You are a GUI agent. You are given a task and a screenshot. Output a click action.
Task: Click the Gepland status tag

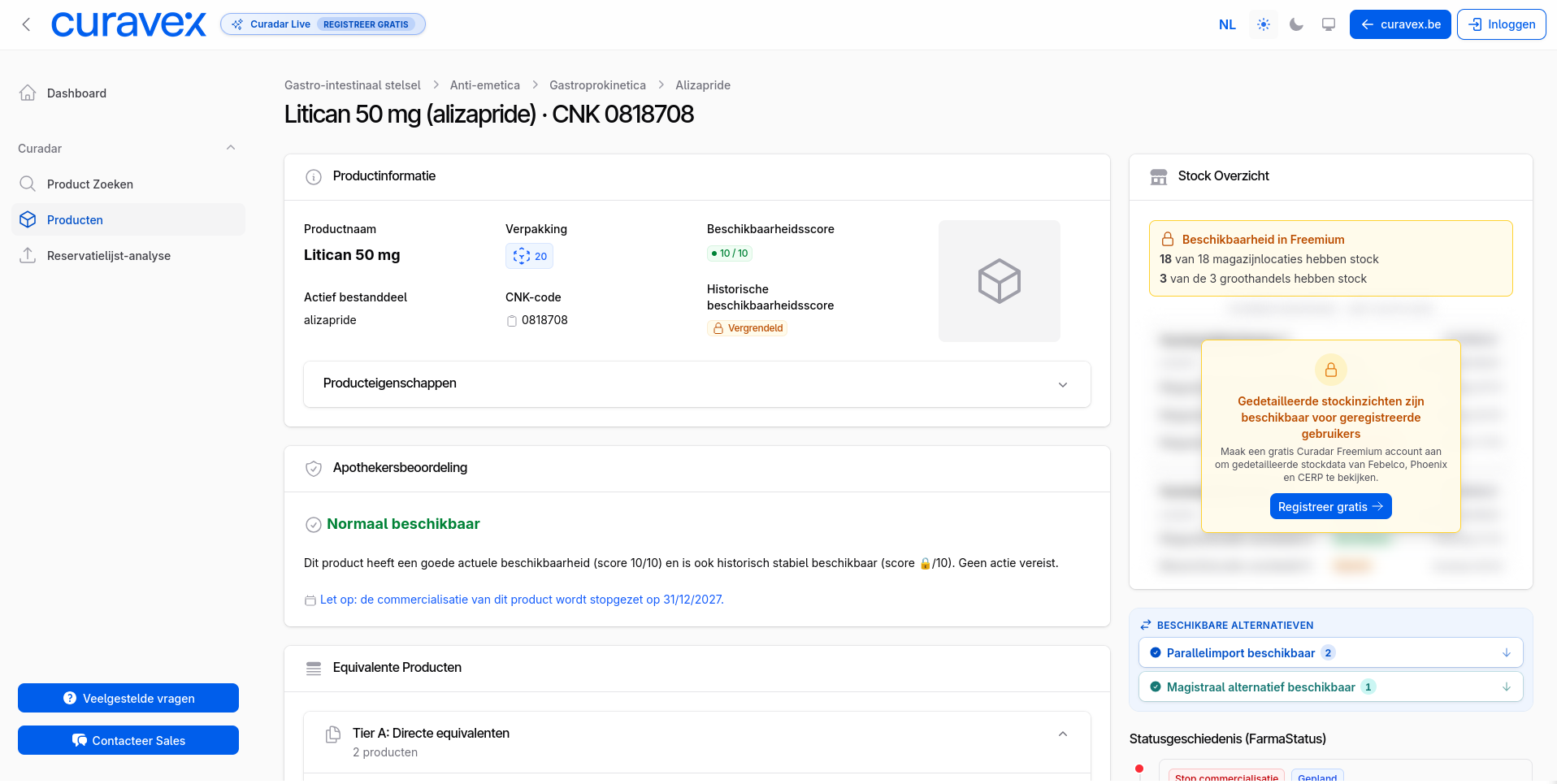pos(1317,778)
